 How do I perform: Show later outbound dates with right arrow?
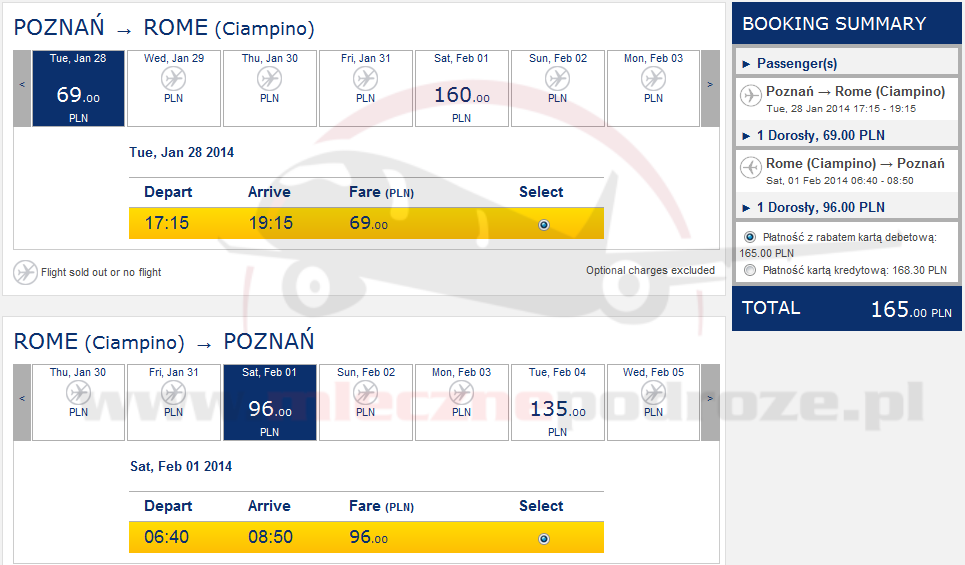710,88
